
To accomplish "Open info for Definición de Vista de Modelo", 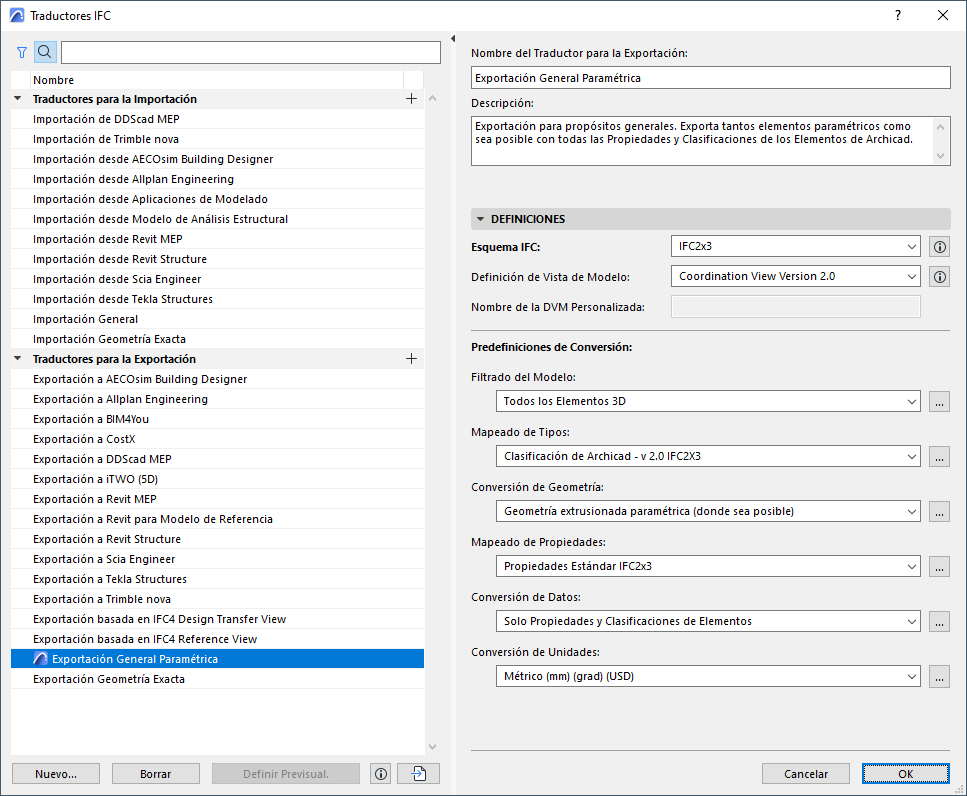I will (x=938, y=276).
